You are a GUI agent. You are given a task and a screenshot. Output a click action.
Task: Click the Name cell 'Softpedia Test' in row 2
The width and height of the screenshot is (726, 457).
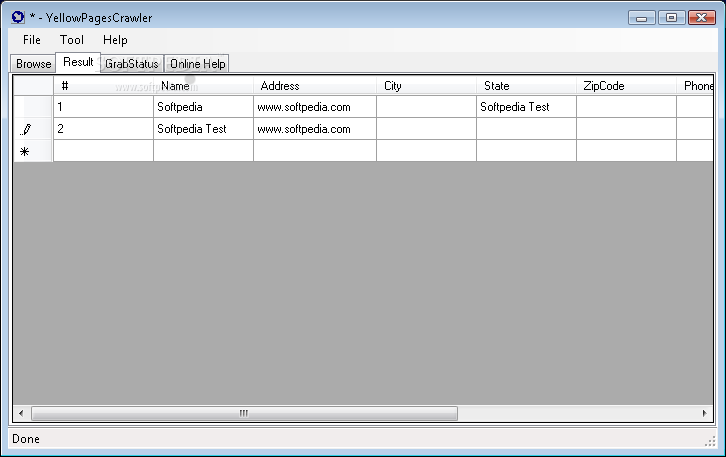[x=203, y=129]
